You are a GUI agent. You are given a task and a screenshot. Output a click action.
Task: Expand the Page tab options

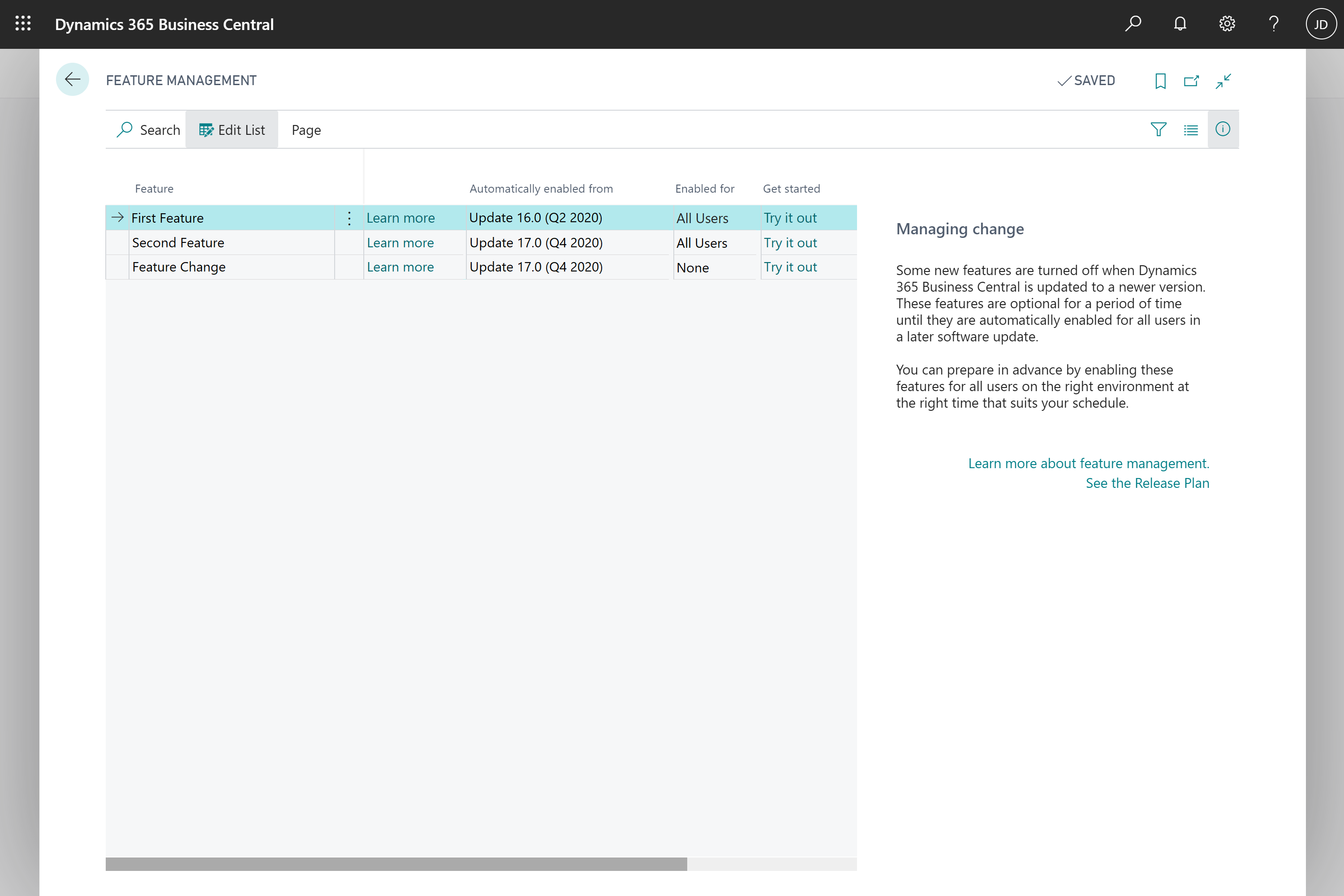click(x=306, y=129)
